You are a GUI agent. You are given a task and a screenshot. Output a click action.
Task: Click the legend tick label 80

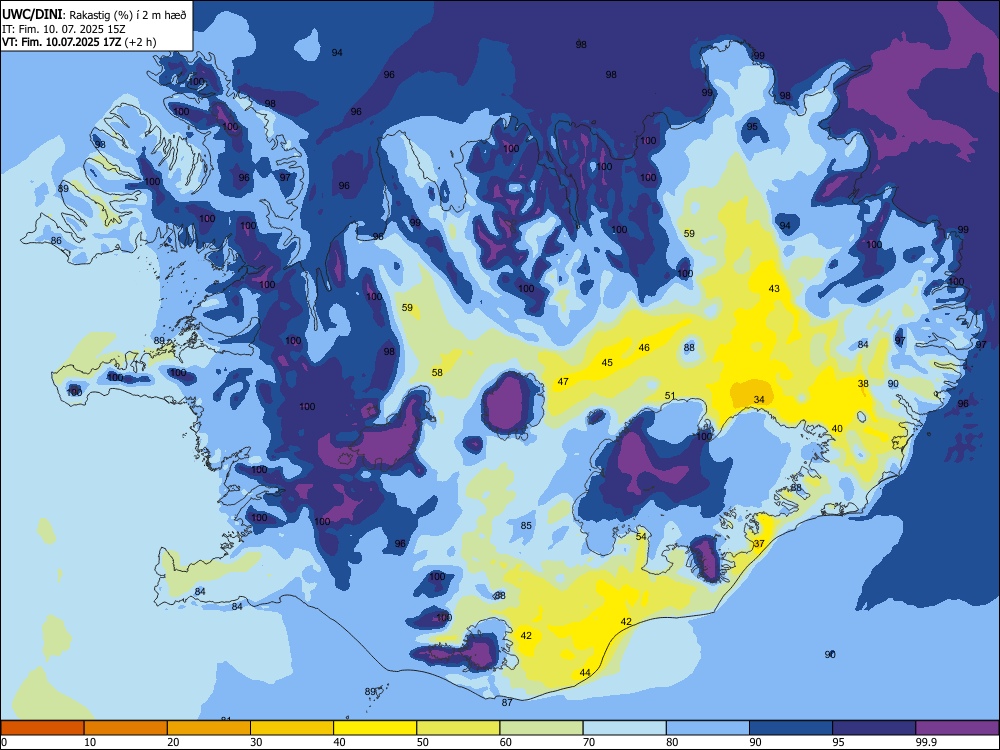(672, 742)
